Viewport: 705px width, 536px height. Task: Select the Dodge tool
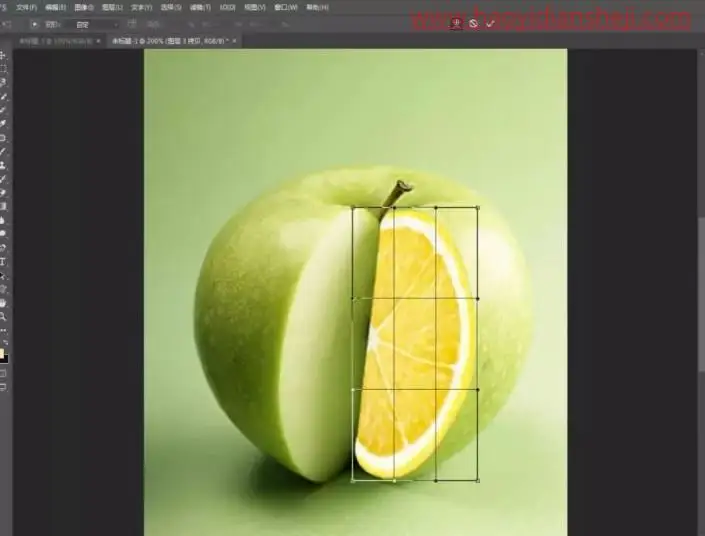tap(3, 234)
